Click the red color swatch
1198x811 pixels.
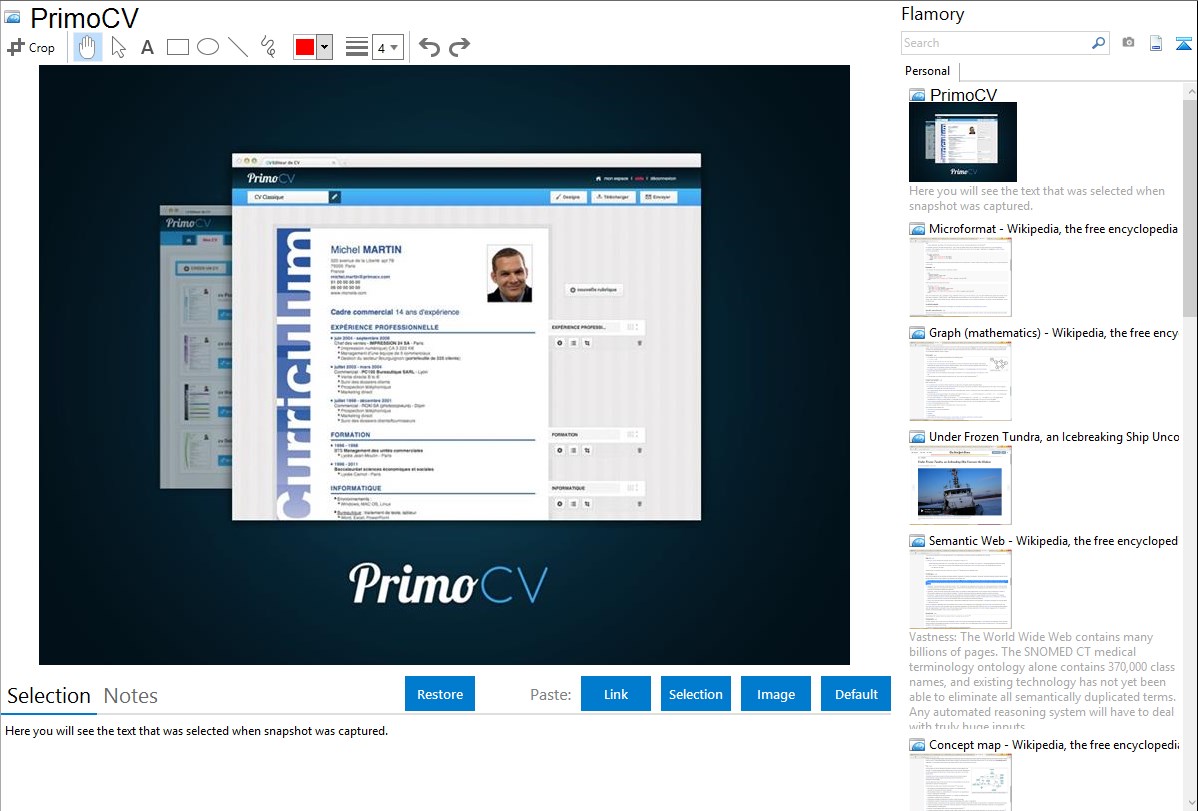click(x=305, y=47)
